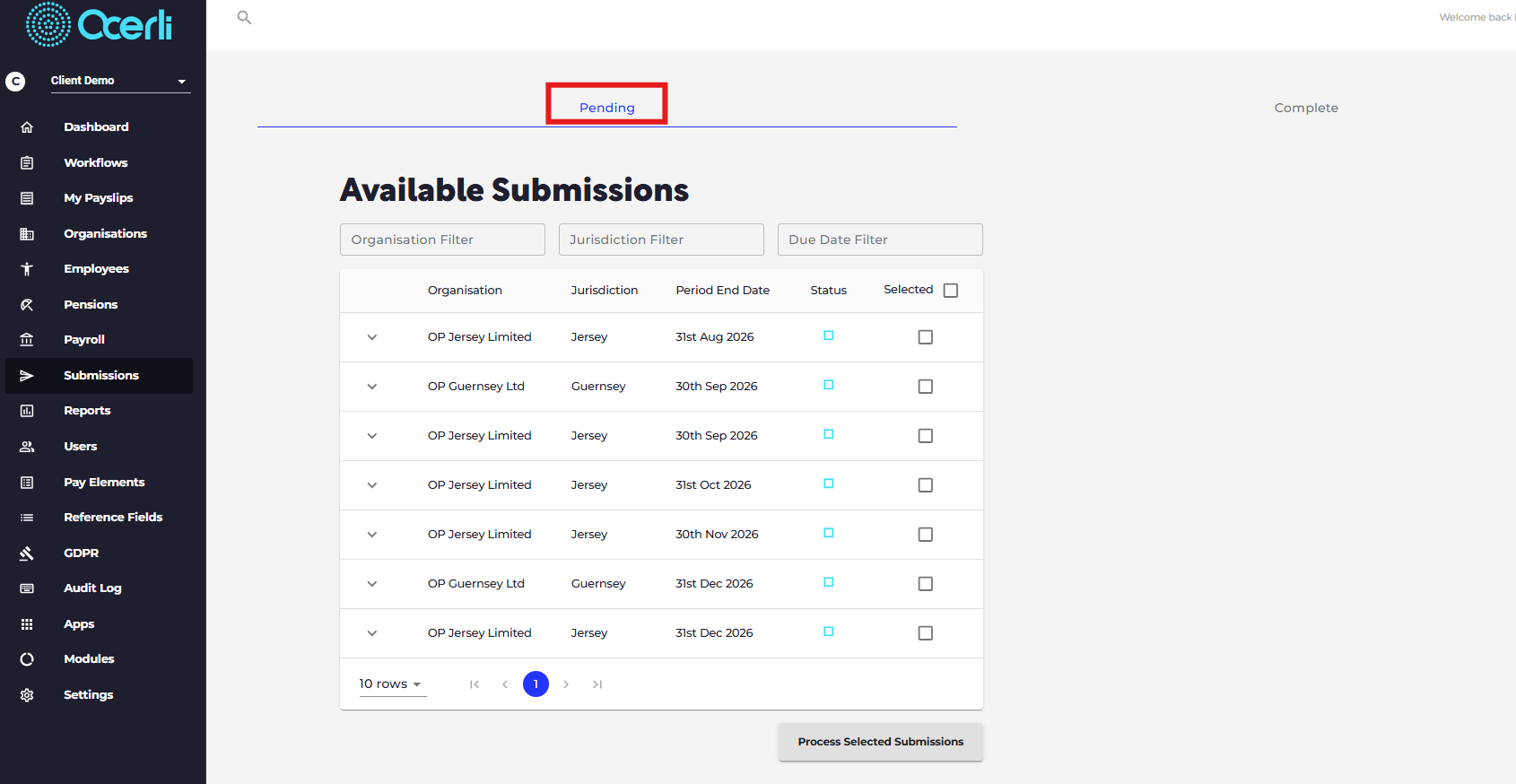Jump to the last results page
Image resolution: width=1516 pixels, height=784 pixels.
point(597,684)
